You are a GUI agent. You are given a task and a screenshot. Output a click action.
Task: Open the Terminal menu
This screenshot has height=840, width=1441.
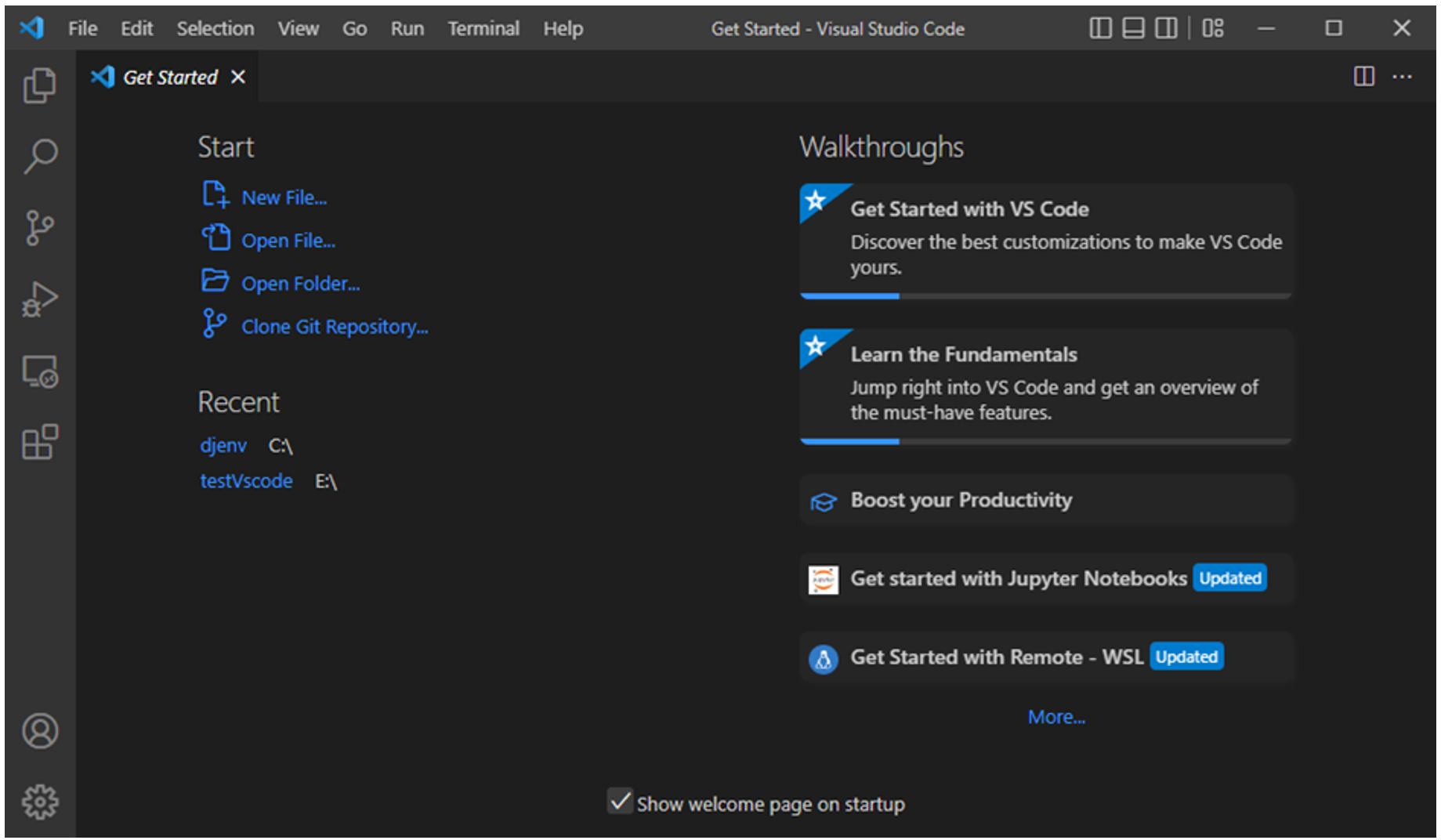(483, 29)
